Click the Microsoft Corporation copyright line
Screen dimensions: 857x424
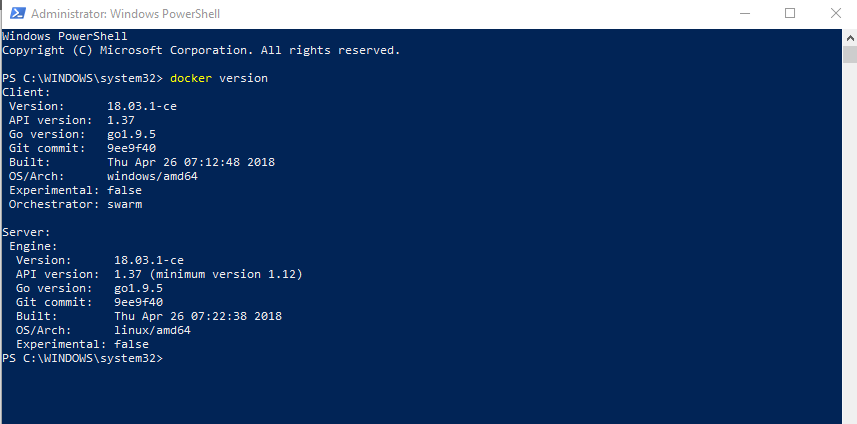200,50
